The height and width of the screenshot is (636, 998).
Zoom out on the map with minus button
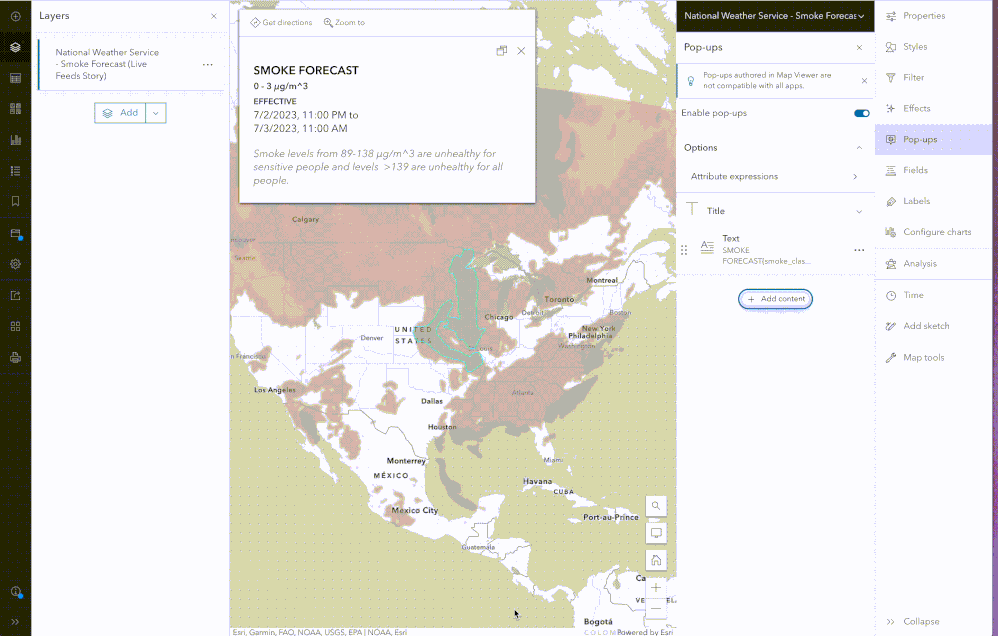click(656, 609)
